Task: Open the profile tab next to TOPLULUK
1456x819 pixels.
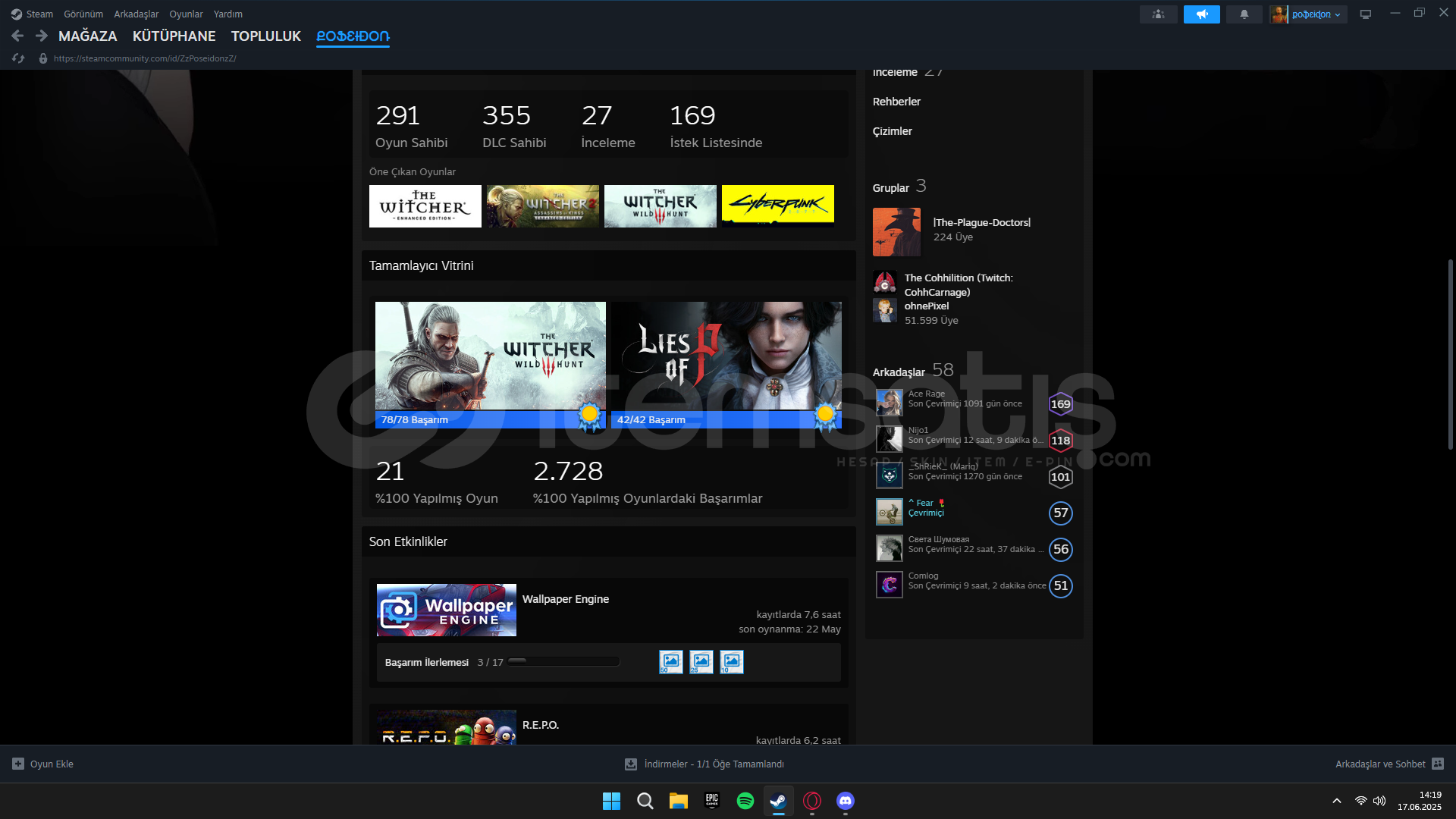Action: [x=353, y=36]
